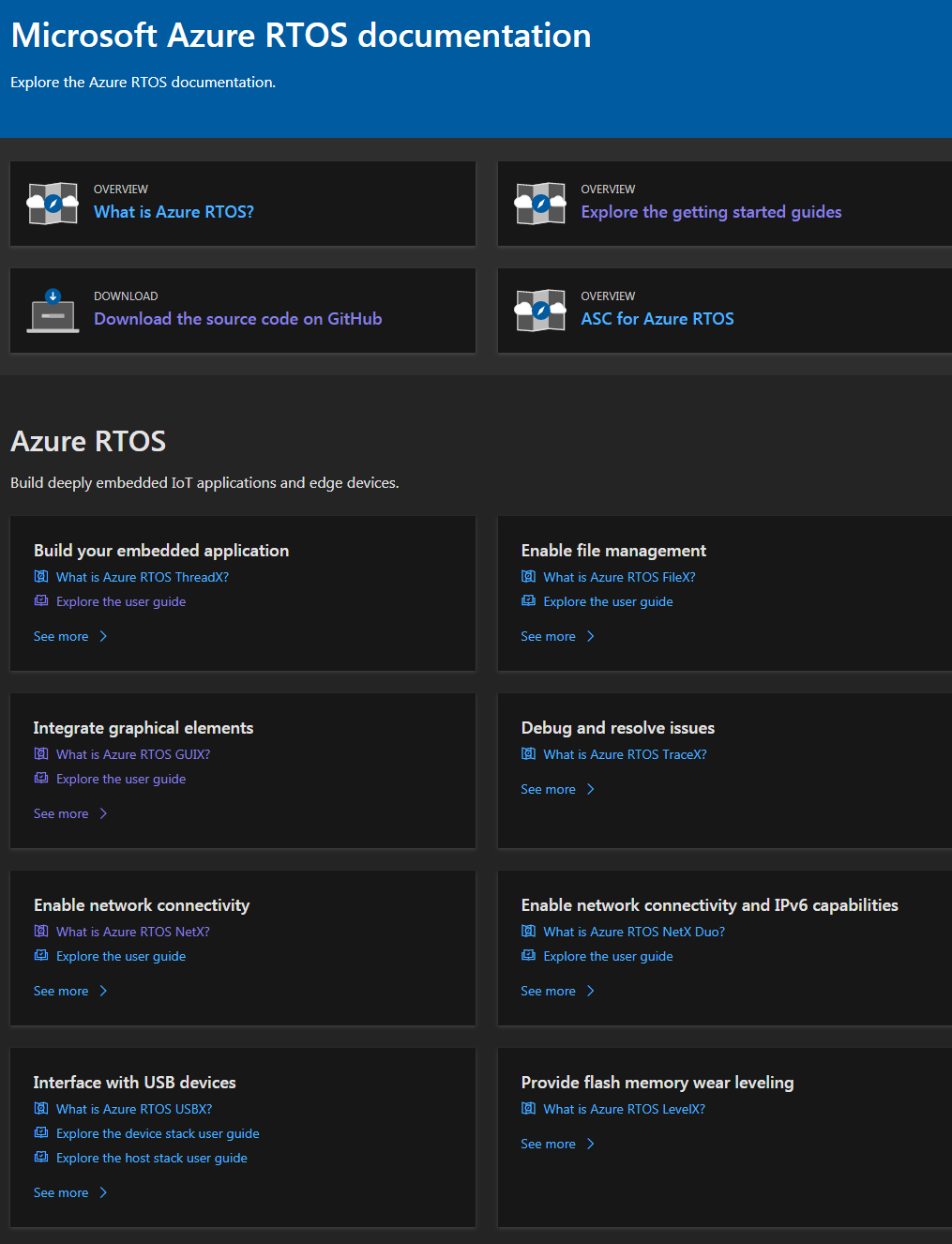Open Explore the device stack user guide

coord(158,1133)
